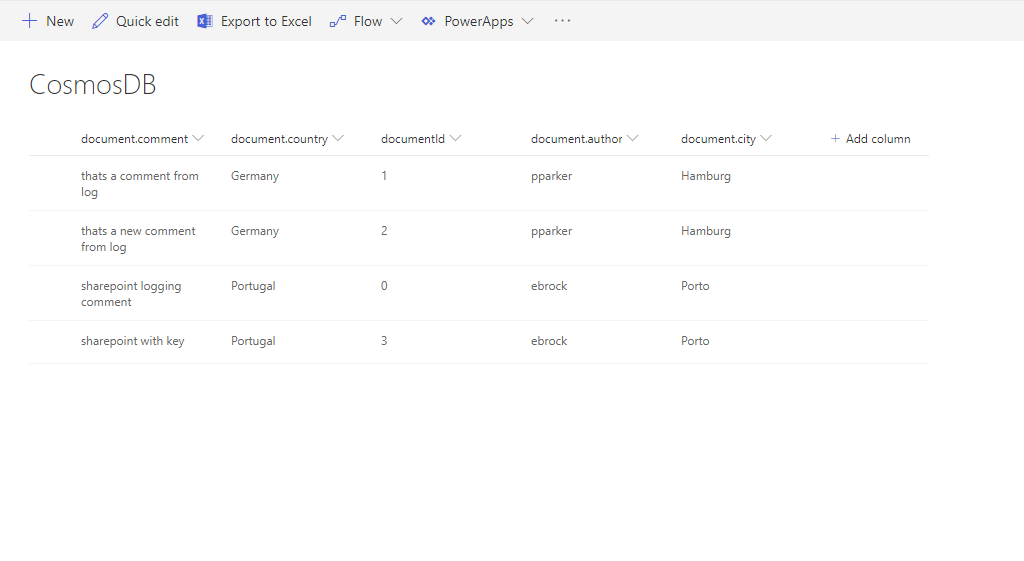Open the document.city column header menu
This screenshot has height=561, width=1024.
tap(766, 139)
